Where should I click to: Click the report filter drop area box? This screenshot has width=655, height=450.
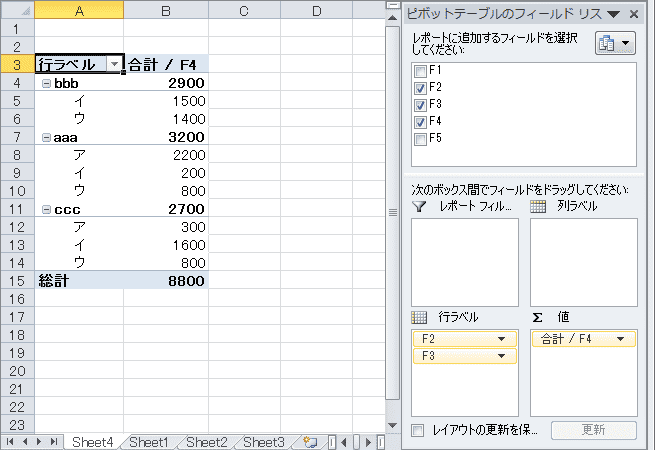point(465,262)
